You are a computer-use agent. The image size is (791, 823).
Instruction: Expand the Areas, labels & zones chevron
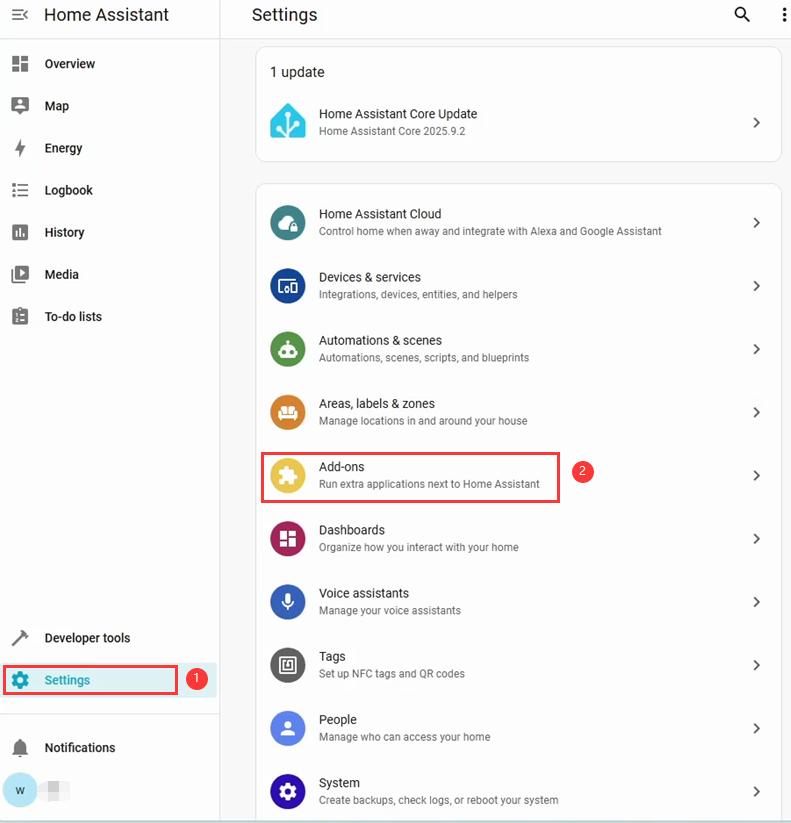click(756, 412)
